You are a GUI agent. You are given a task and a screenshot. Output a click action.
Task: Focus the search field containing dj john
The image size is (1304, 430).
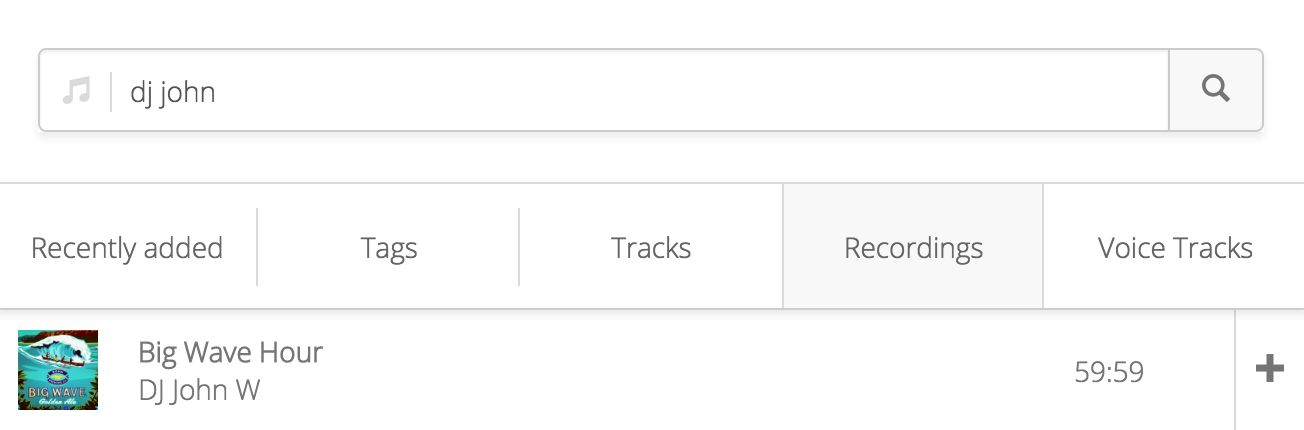(x=640, y=91)
